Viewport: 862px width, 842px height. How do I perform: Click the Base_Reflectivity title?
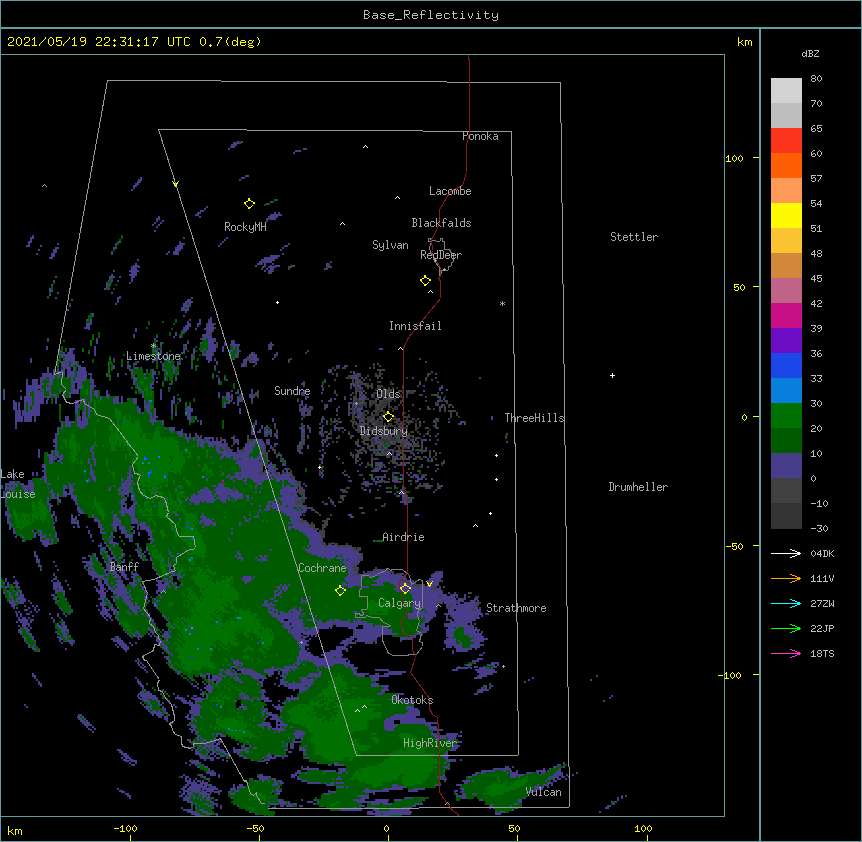pos(431,15)
